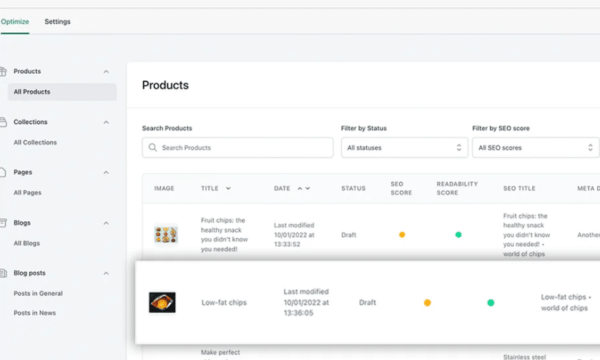Sort by the Title column arrow
Viewport: 600px width, 360px height.
(x=228, y=188)
